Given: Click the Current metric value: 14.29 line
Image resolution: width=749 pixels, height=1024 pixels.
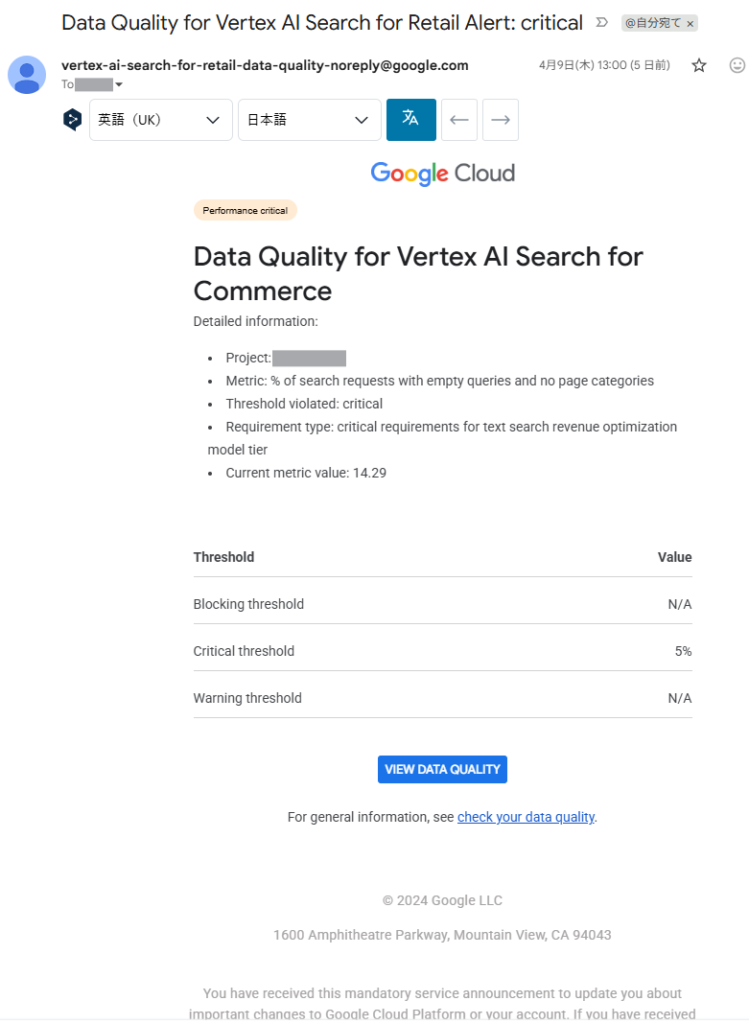Looking at the screenshot, I should click(306, 473).
